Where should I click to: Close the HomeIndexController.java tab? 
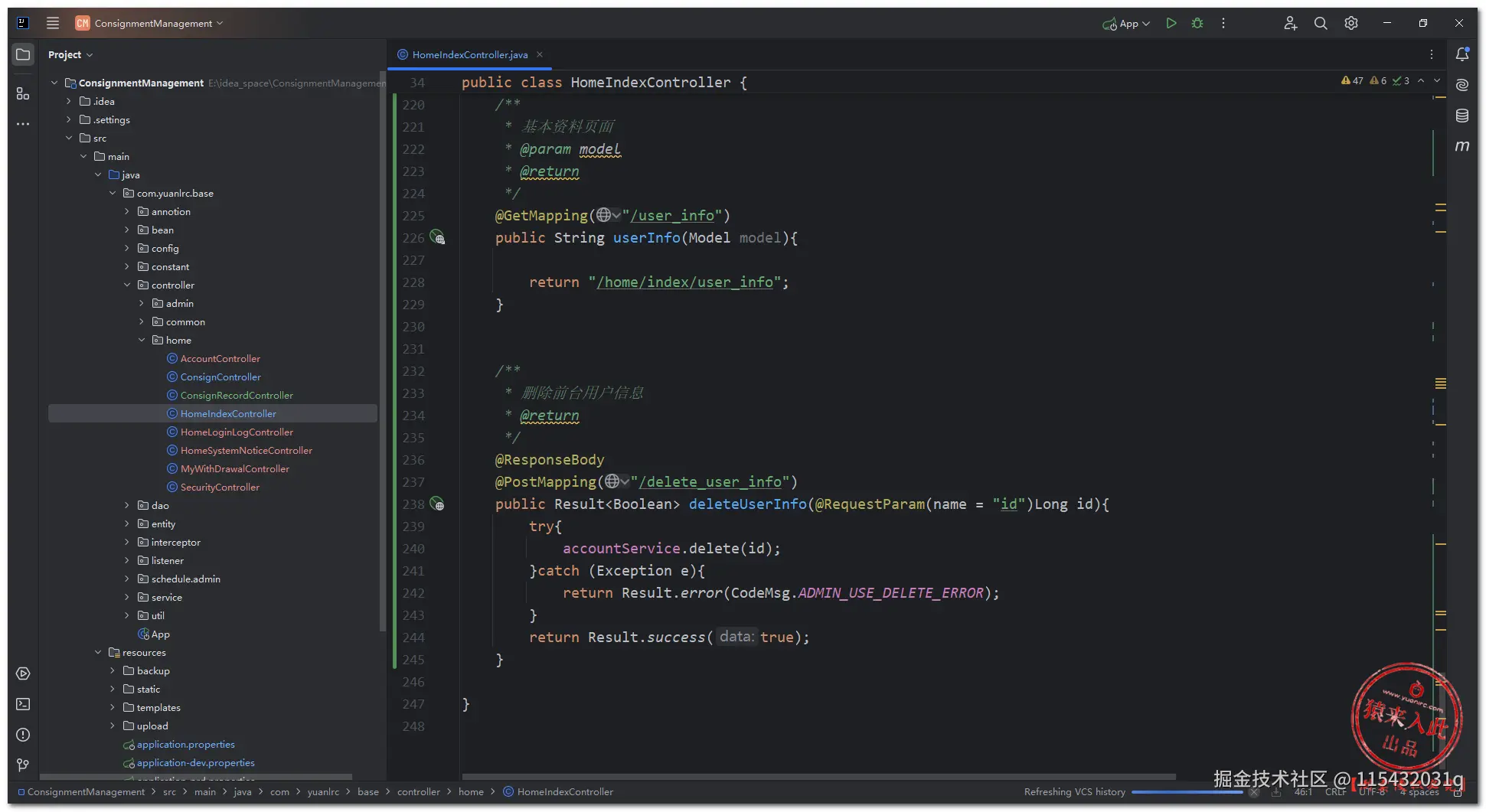tap(540, 54)
